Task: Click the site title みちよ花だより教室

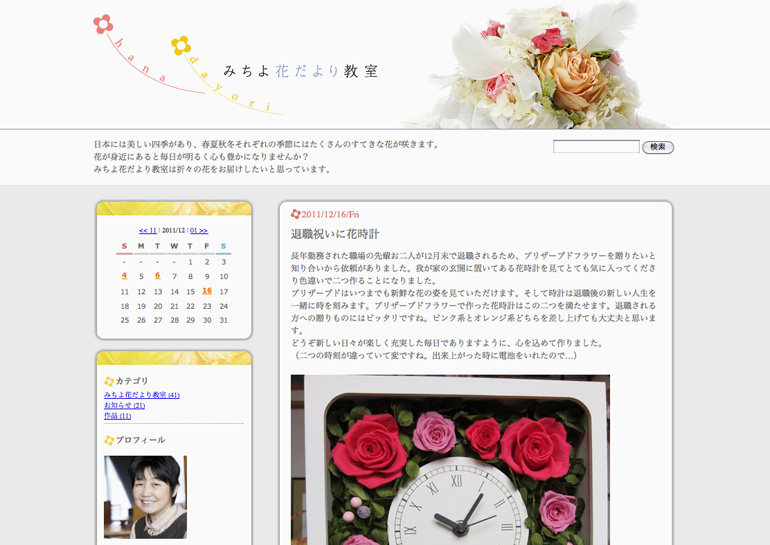Action: (301, 71)
